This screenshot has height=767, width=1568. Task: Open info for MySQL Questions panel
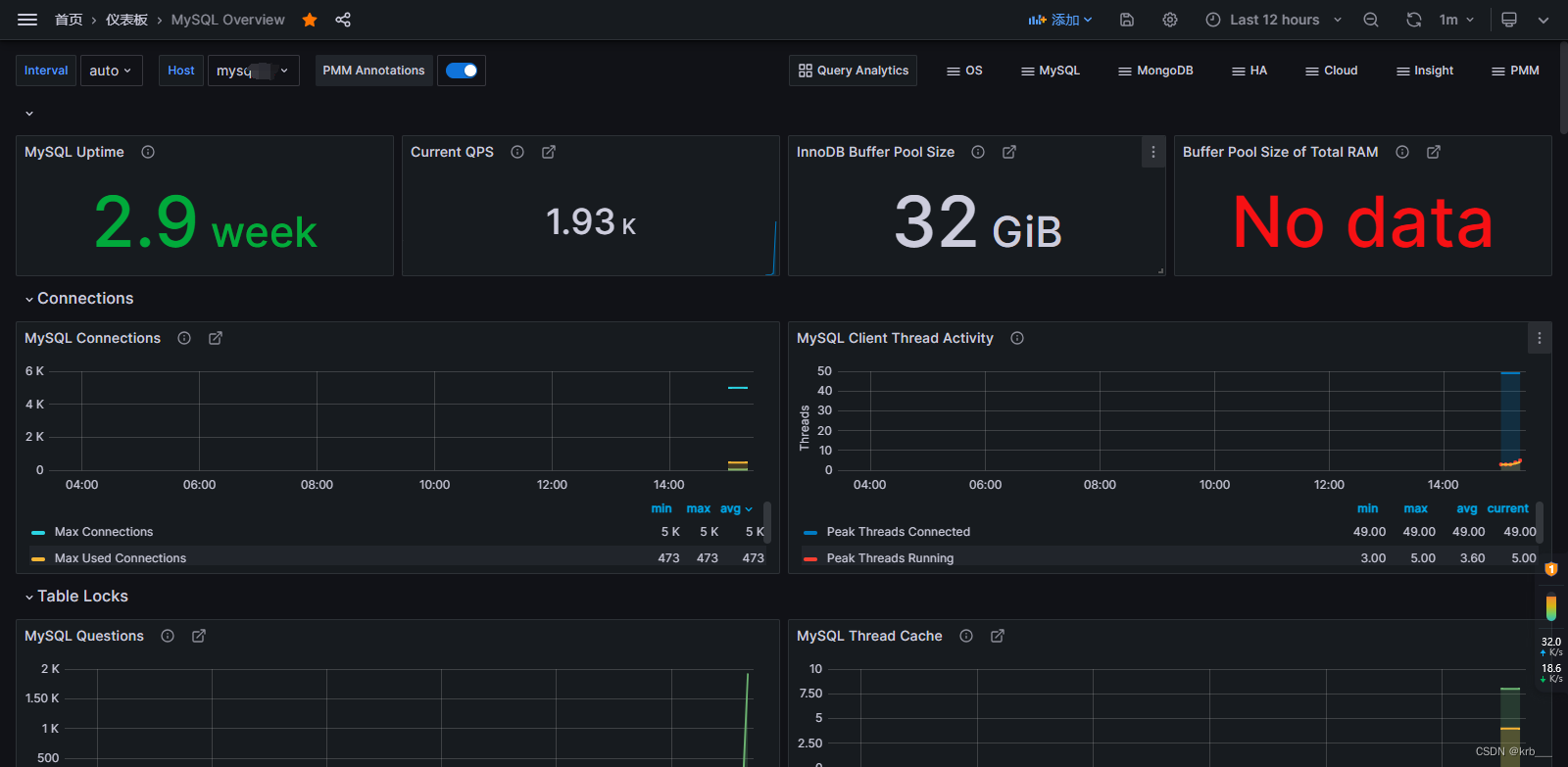click(168, 636)
